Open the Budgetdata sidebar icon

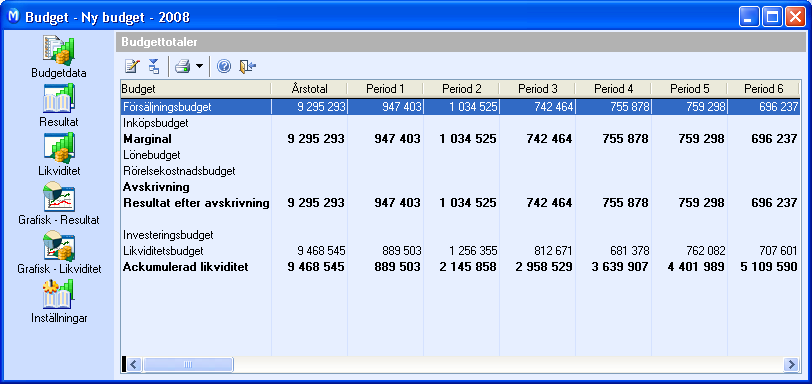point(59,51)
